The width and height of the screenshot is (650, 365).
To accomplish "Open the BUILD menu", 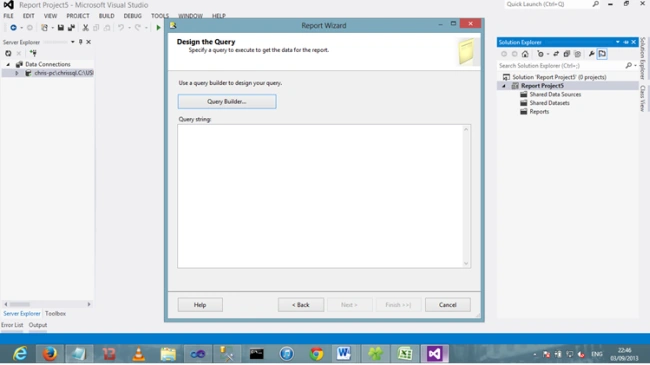I will coord(107,16).
